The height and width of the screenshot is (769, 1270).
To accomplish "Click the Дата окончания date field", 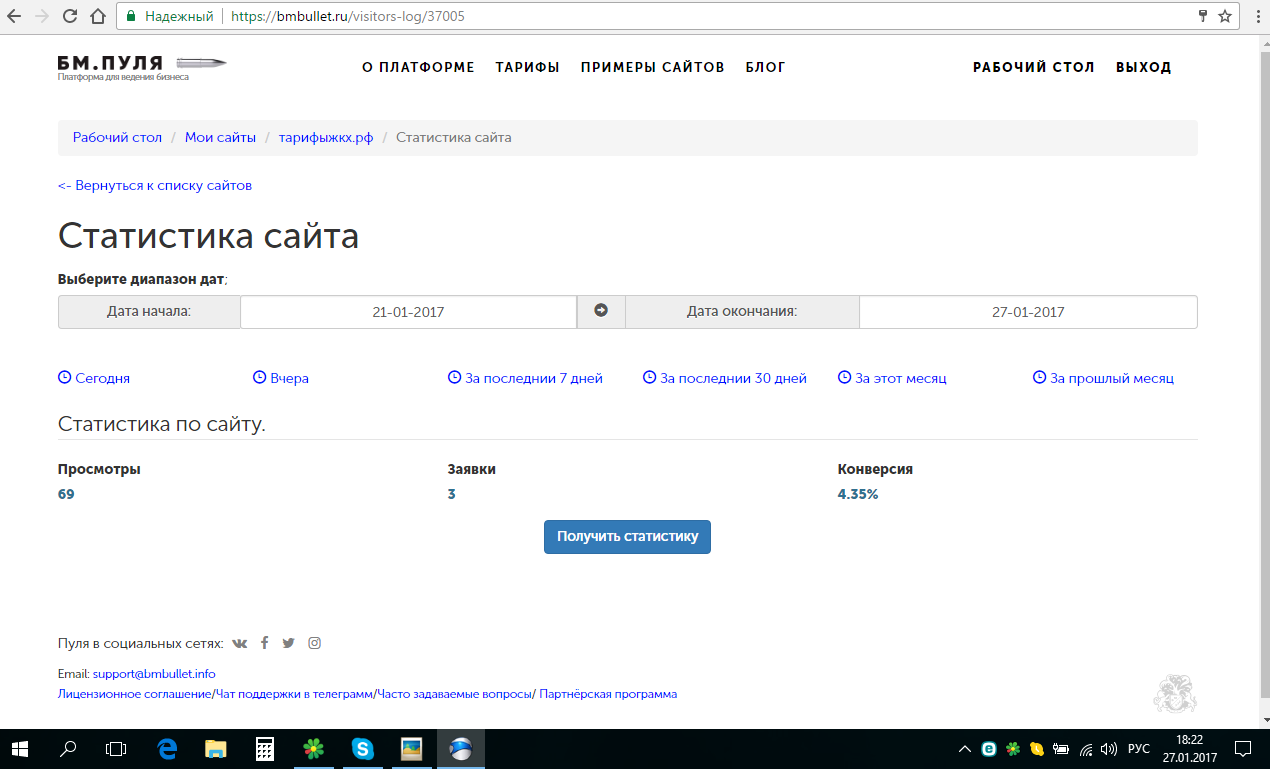I will (1027, 312).
